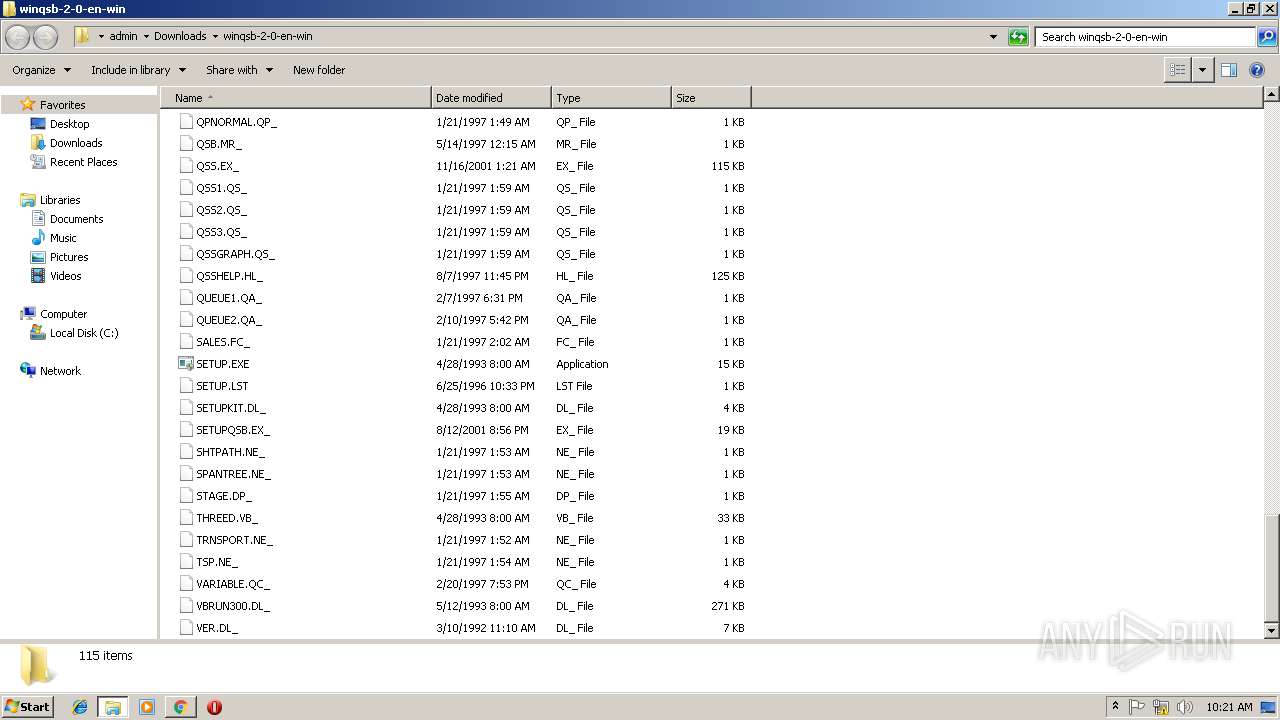Select Downloads in Favorites
This screenshot has height=720, width=1280.
pos(76,143)
